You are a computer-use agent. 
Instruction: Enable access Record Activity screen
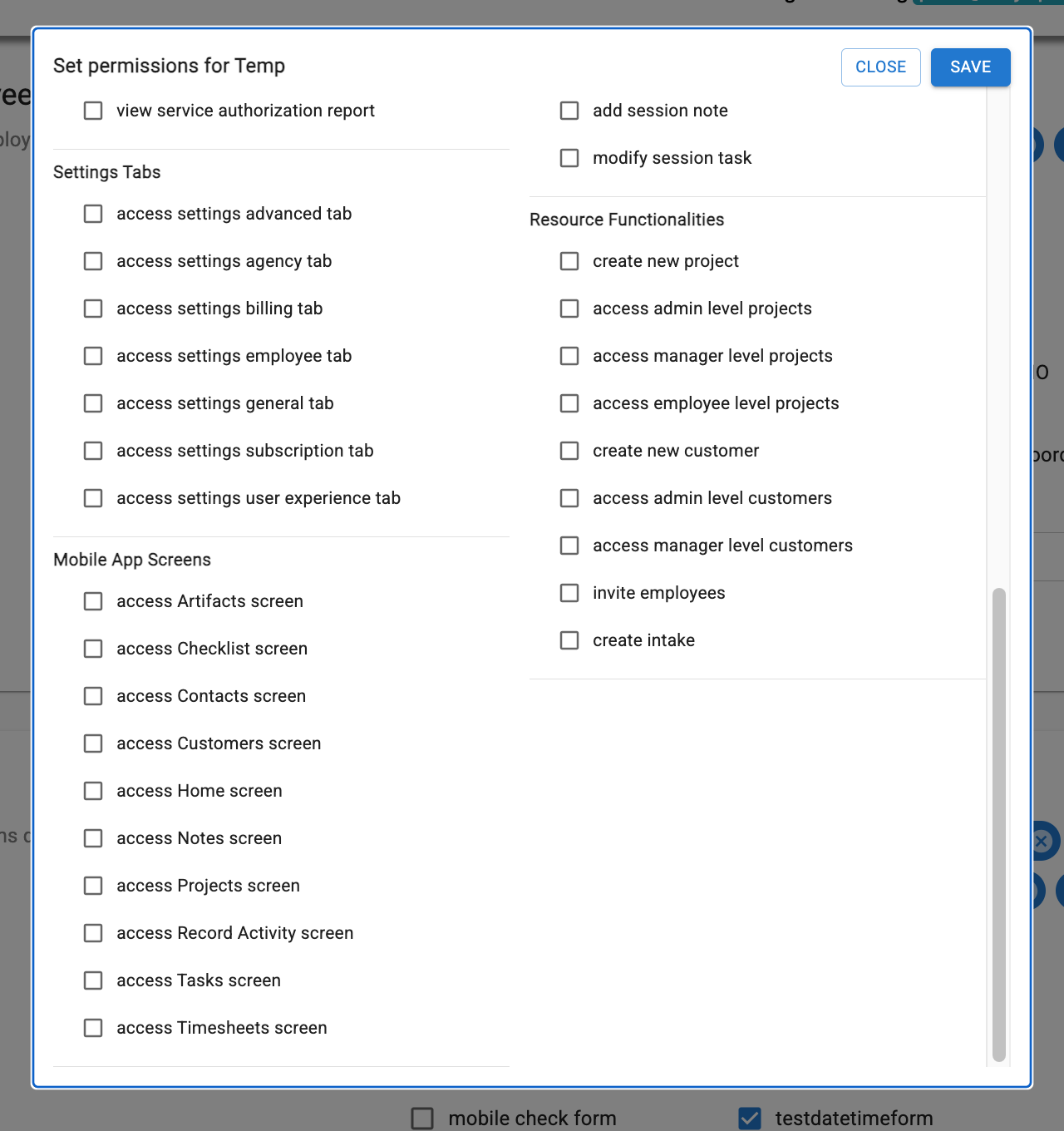point(93,933)
